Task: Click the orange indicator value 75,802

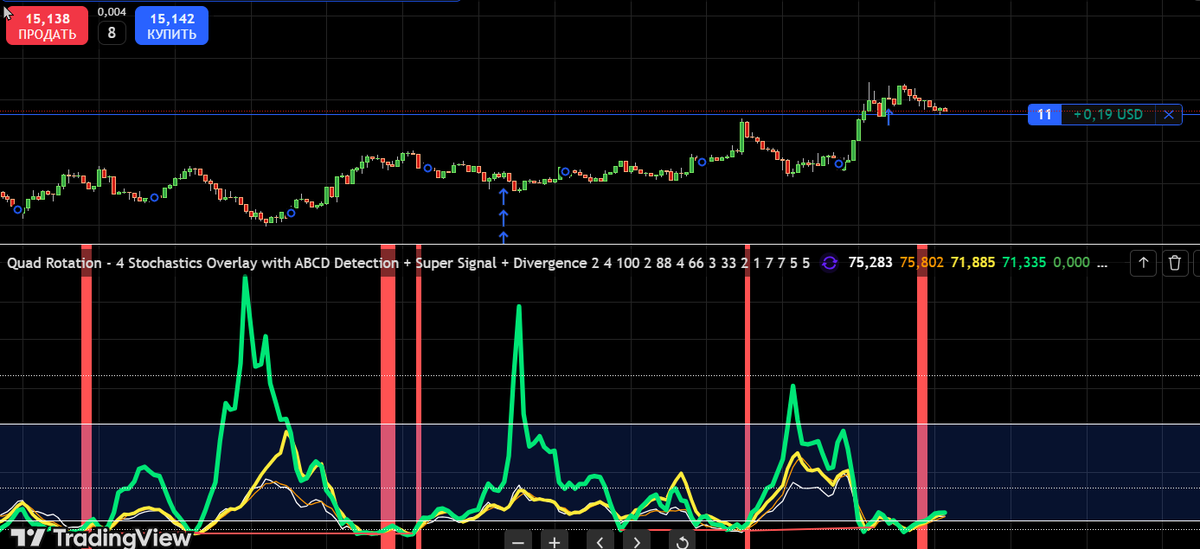Action: (x=921, y=263)
